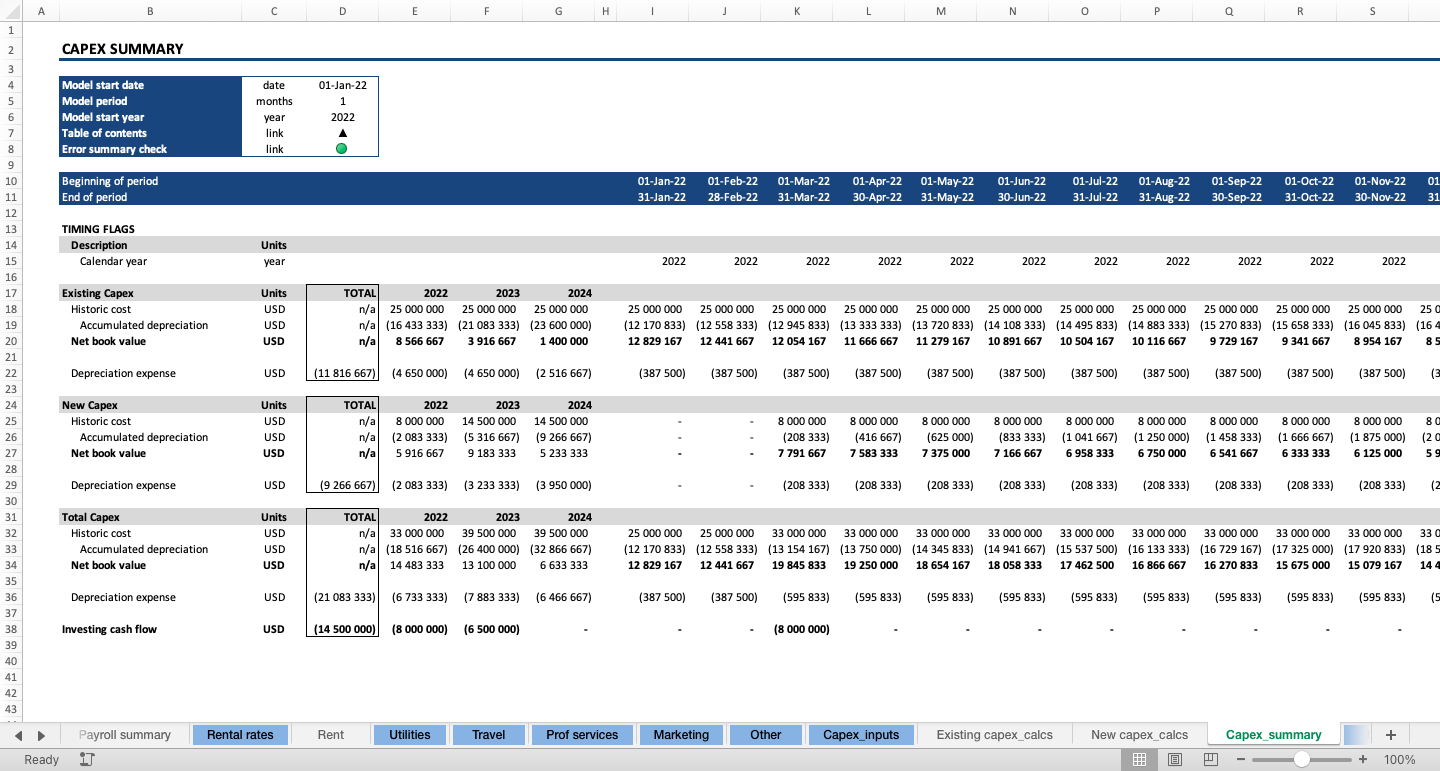
Task: Click the 5 916 667 new capex net value
Action: pyautogui.click(x=422, y=453)
